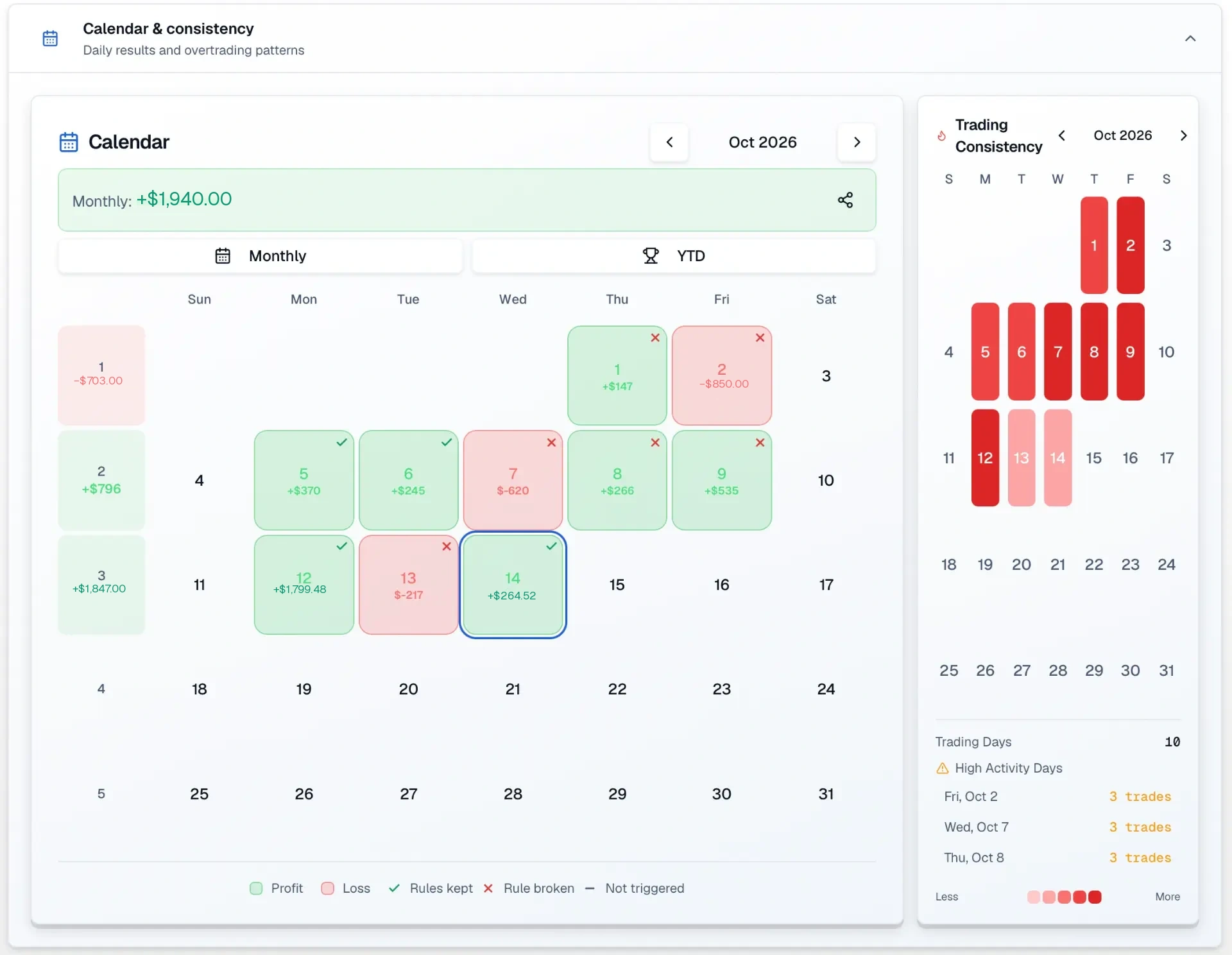Screen dimensions: 1232x955
Task: Open October 13 day showing $-217
Action: click(409, 585)
